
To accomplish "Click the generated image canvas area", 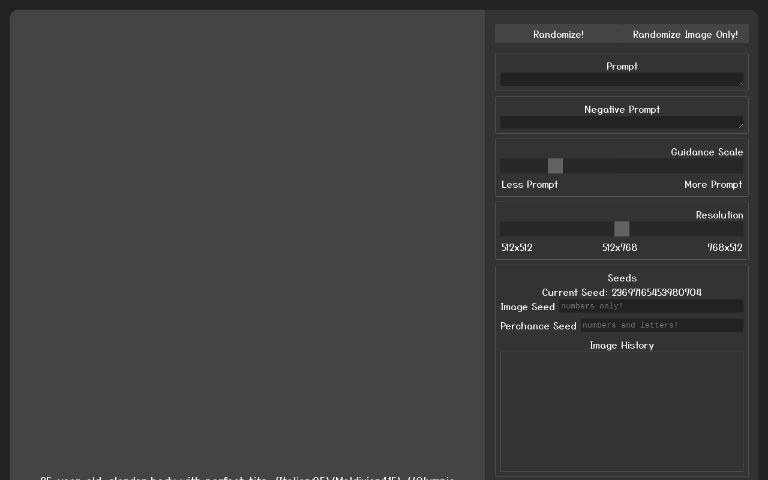I will 247,240.
